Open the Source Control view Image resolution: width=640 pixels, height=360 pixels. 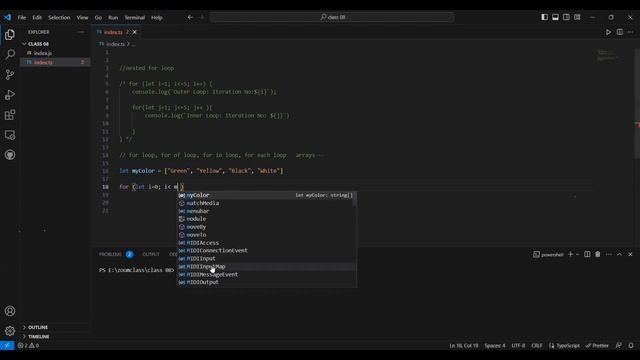click(x=10, y=75)
